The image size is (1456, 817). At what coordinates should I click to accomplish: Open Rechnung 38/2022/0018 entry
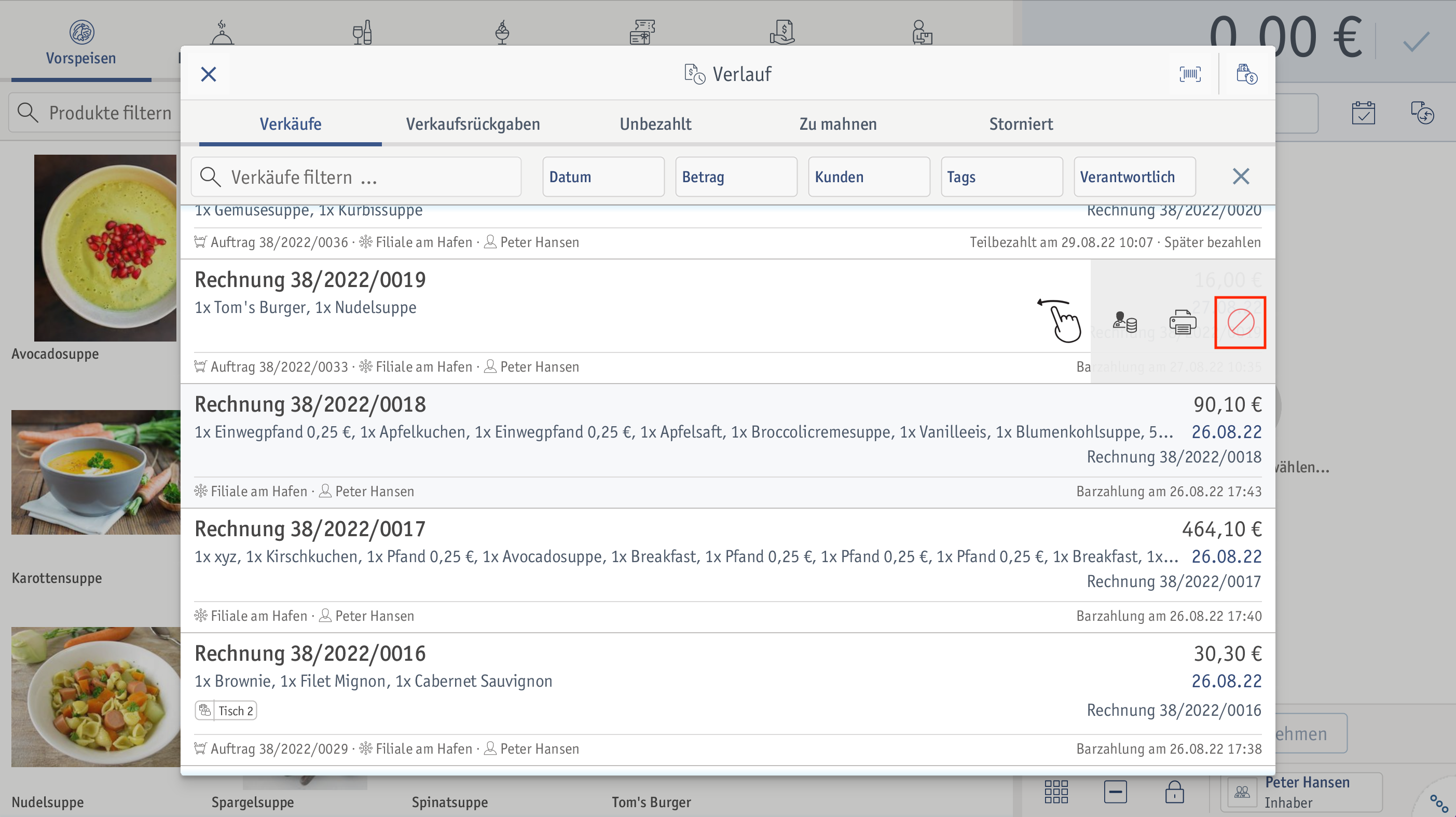[x=727, y=446]
